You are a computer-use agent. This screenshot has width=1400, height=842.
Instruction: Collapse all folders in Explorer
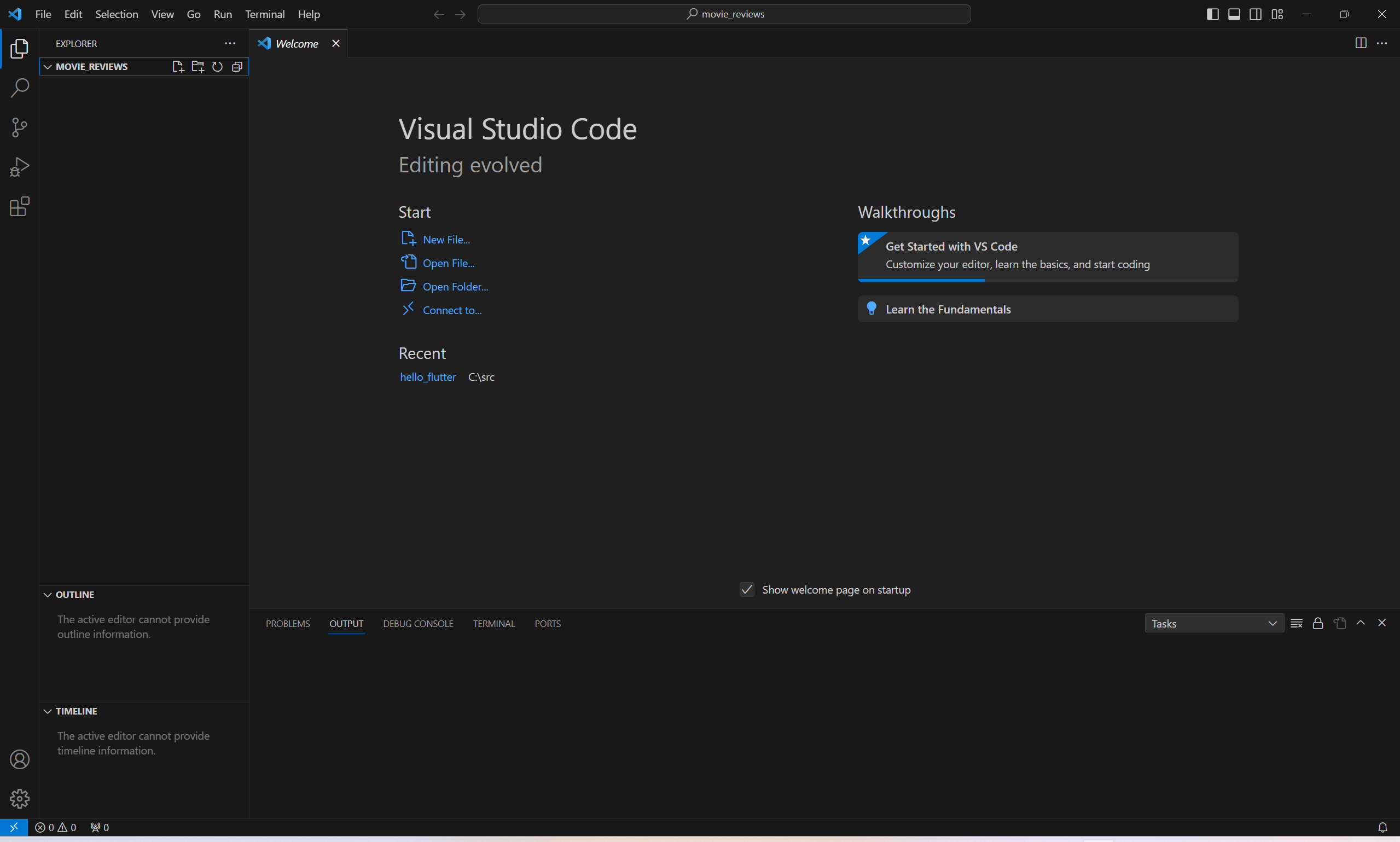pos(237,67)
